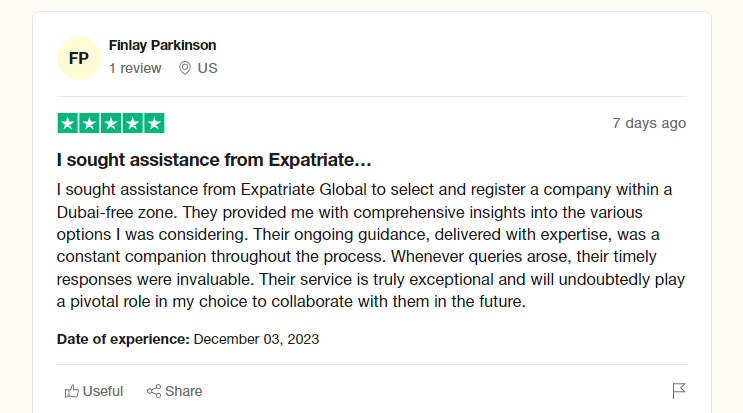Click the fourth green rating star
The height and width of the screenshot is (413, 743).
point(133,123)
